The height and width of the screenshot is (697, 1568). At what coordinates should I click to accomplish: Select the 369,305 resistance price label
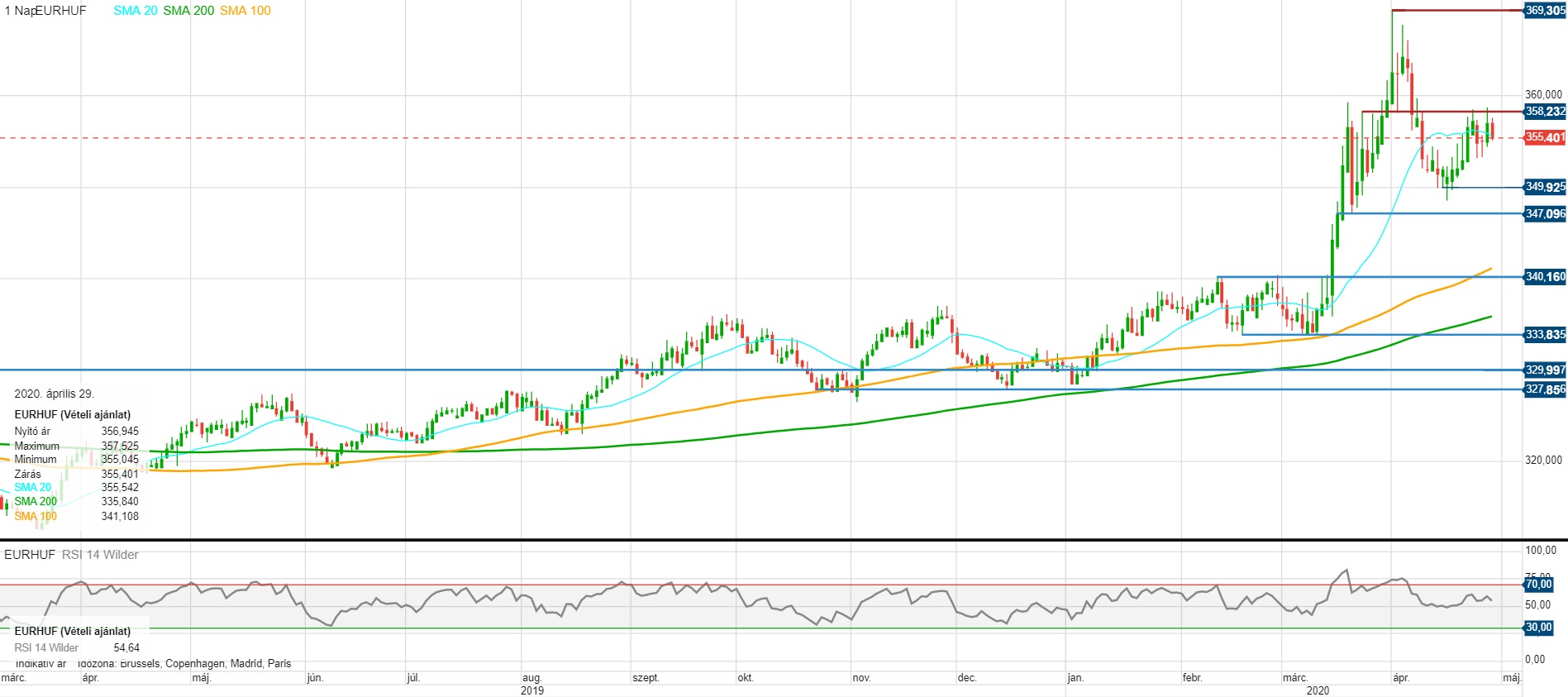click(1545, 11)
